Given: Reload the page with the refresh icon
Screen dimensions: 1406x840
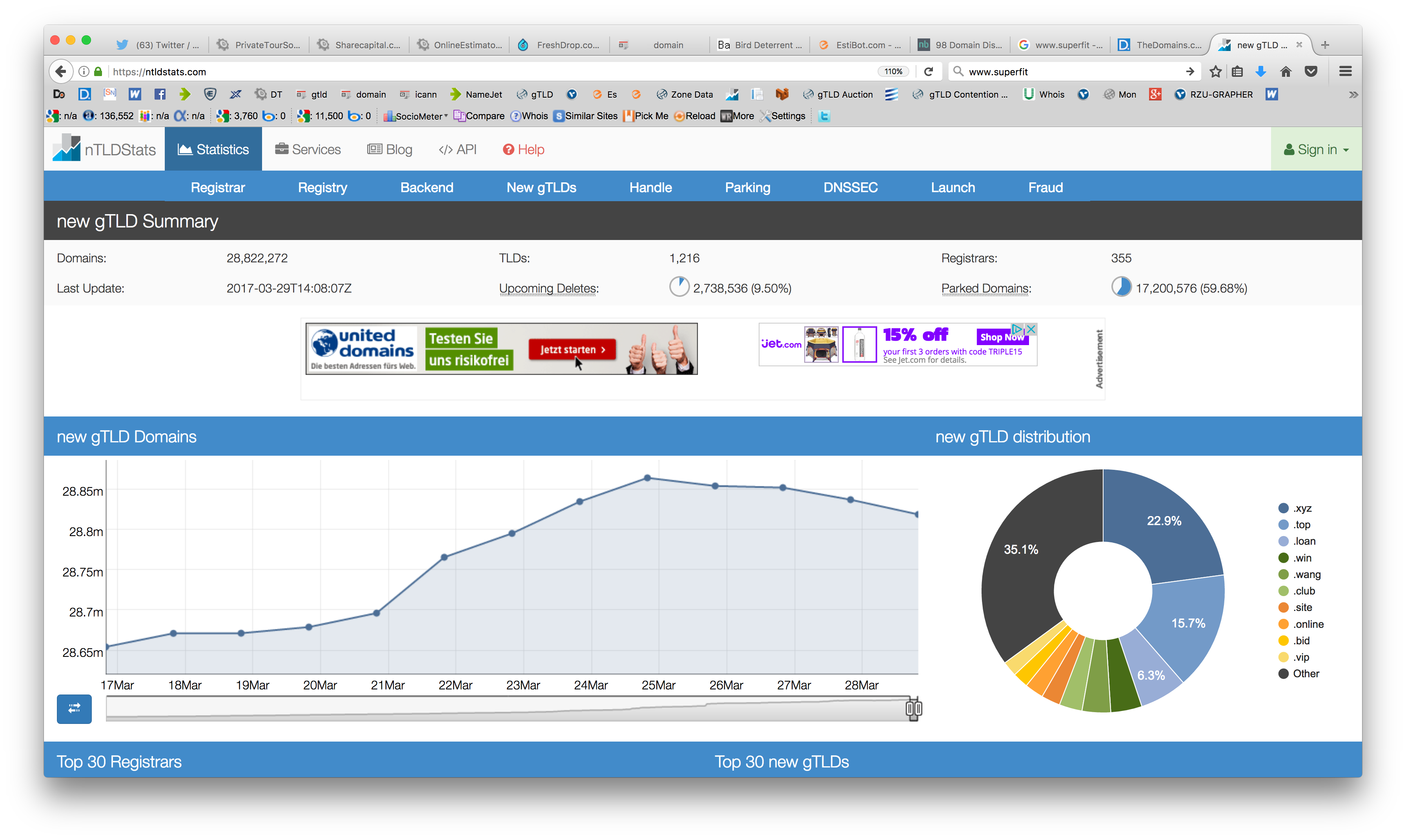Looking at the screenshot, I should coord(929,71).
